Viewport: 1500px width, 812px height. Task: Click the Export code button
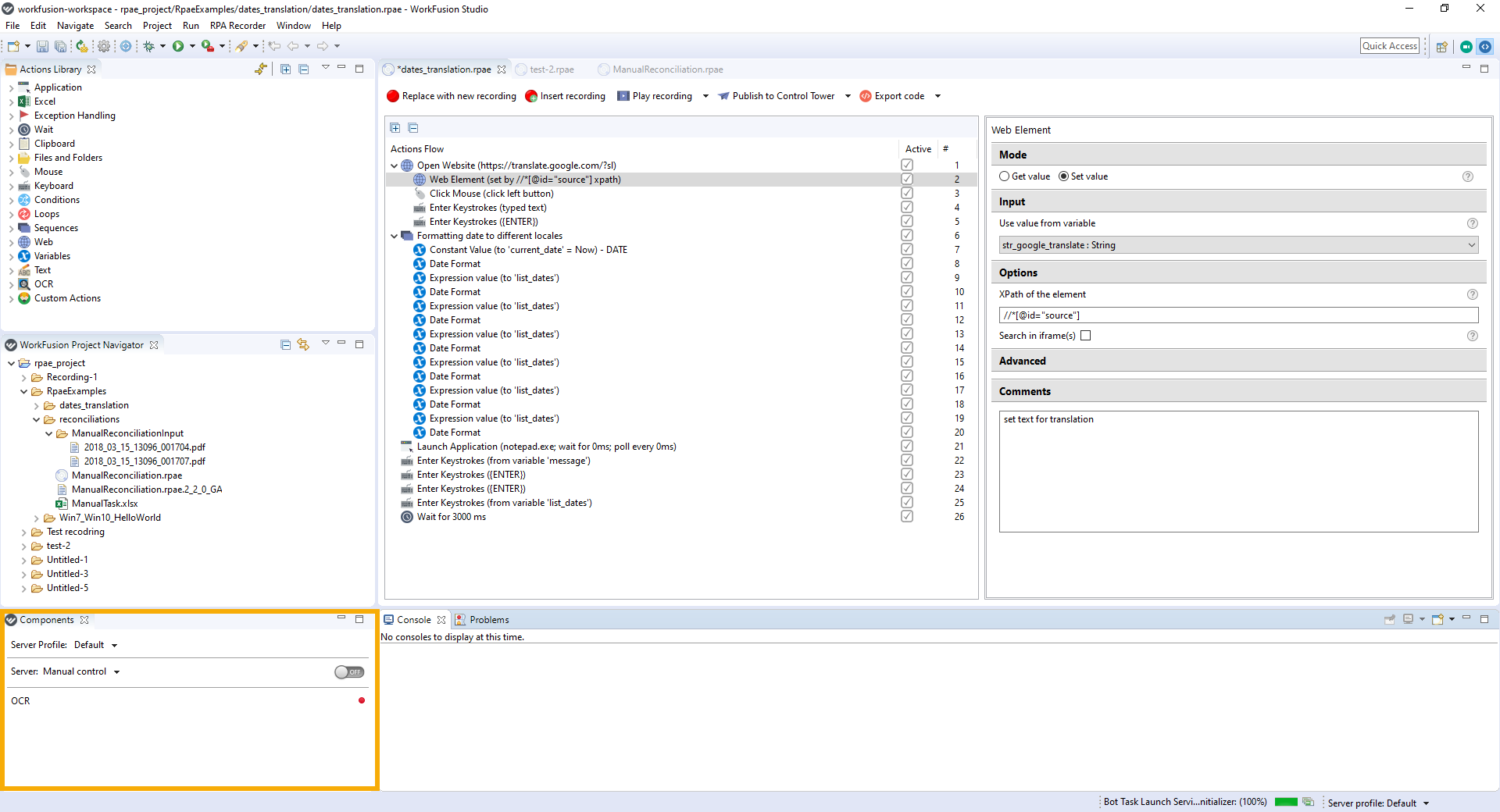tap(892, 97)
